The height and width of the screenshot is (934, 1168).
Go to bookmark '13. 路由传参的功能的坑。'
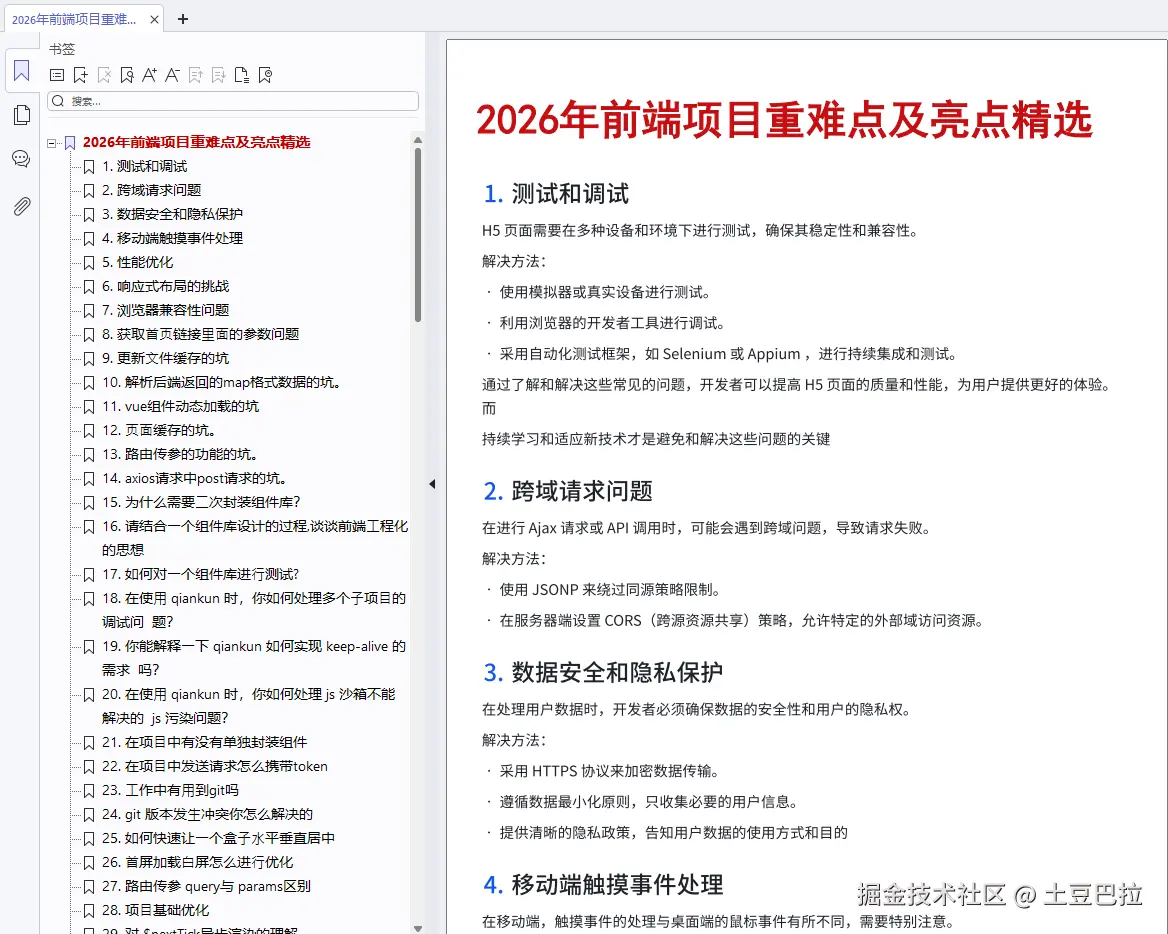(x=180, y=454)
